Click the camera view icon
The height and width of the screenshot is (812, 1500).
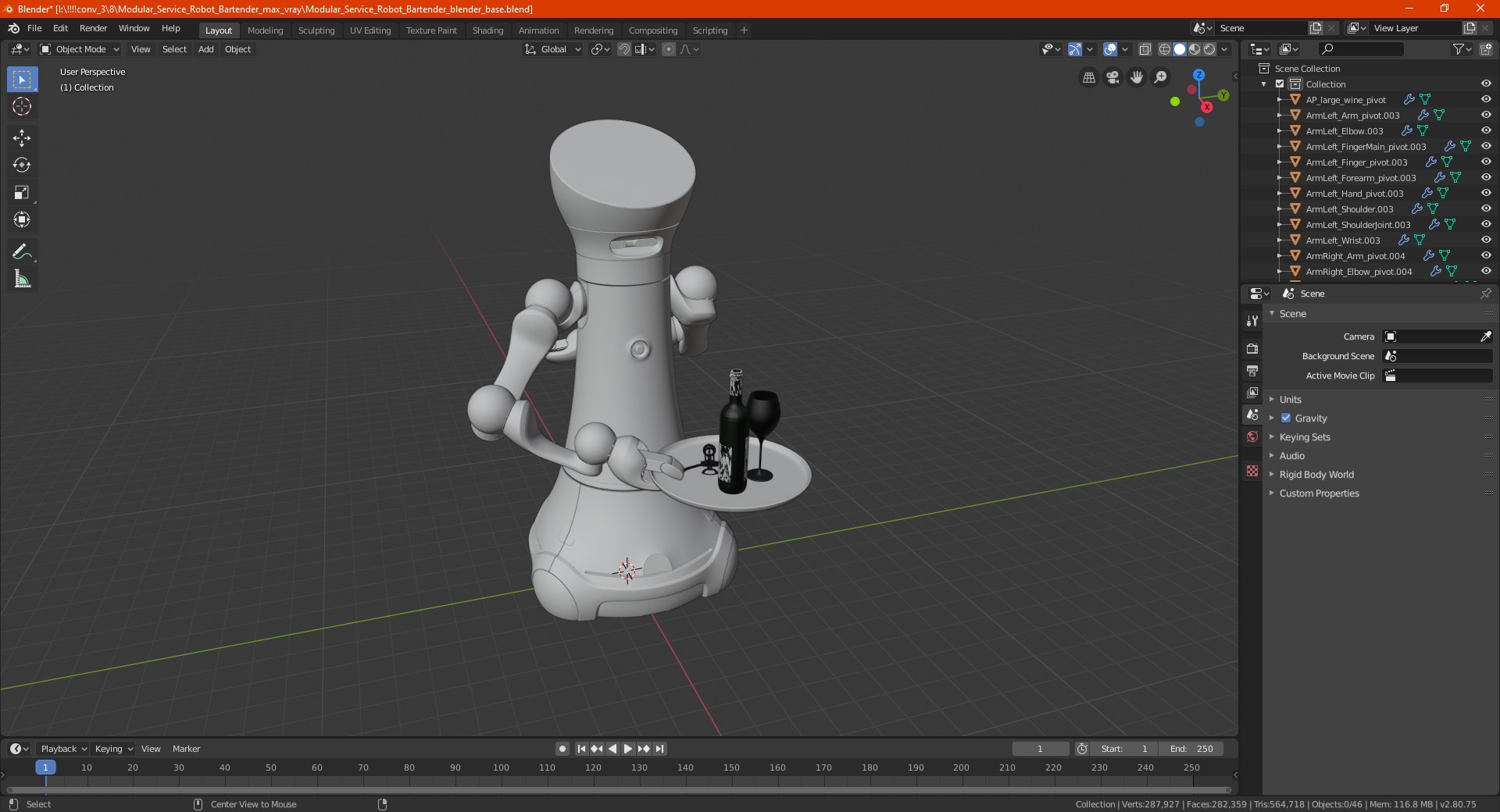pos(1112,77)
